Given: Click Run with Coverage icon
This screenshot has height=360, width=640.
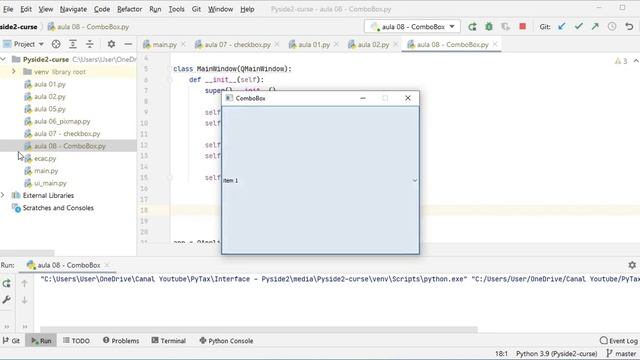Looking at the screenshot, I should (x=506, y=27).
